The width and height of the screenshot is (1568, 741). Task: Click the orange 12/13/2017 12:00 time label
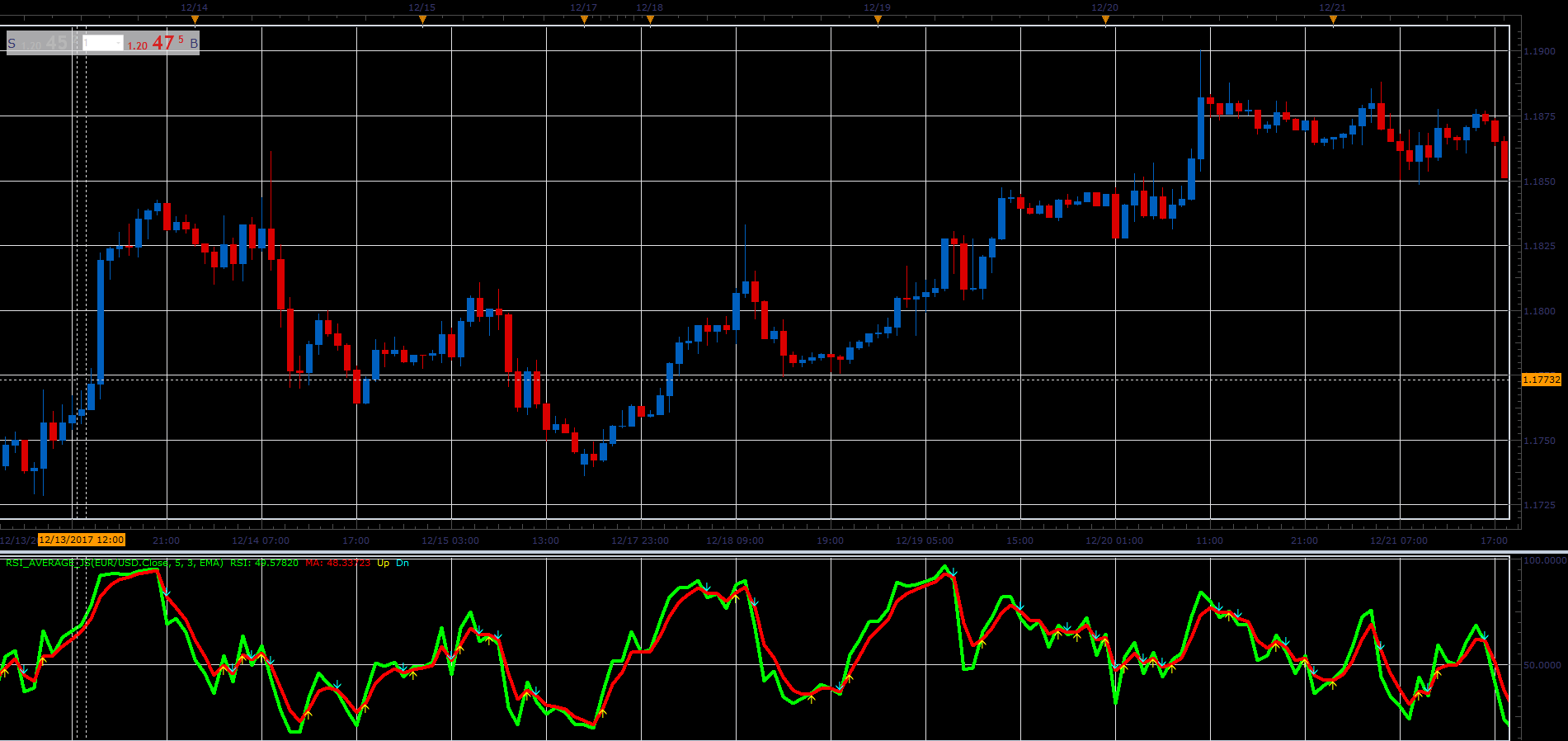[x=82, y=540]
